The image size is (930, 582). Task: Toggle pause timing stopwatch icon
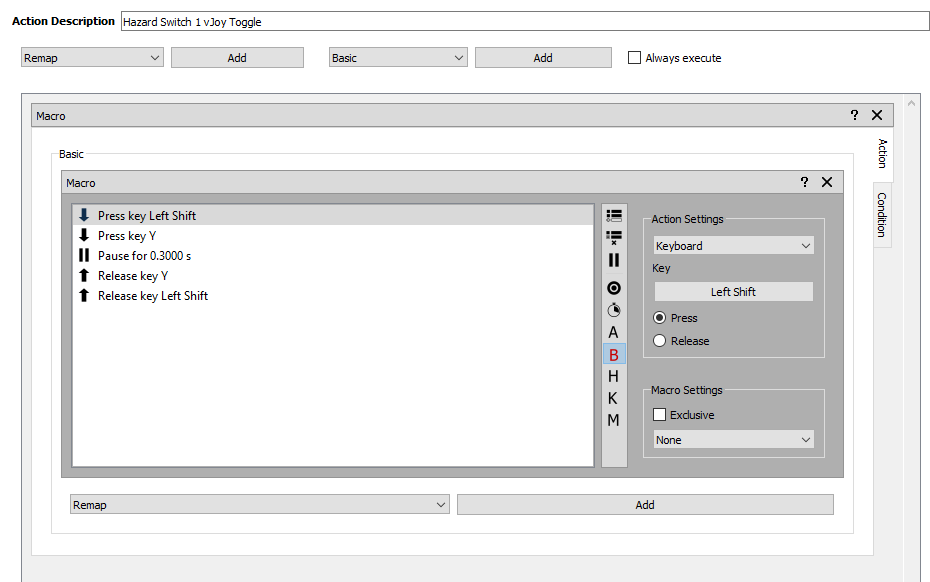614,310
